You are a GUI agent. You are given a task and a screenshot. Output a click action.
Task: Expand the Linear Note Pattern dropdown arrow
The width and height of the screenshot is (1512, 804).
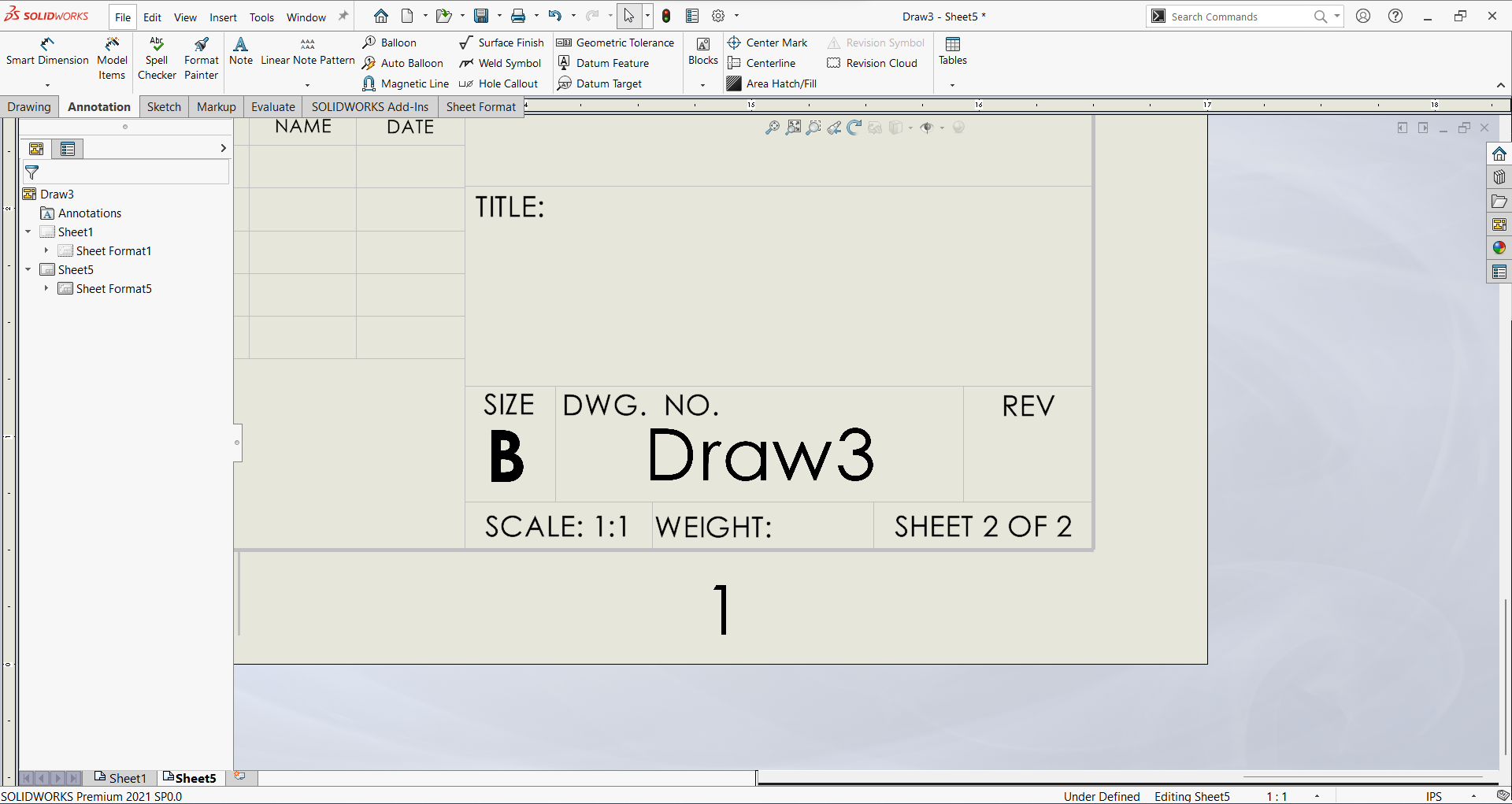pos(307,85)
